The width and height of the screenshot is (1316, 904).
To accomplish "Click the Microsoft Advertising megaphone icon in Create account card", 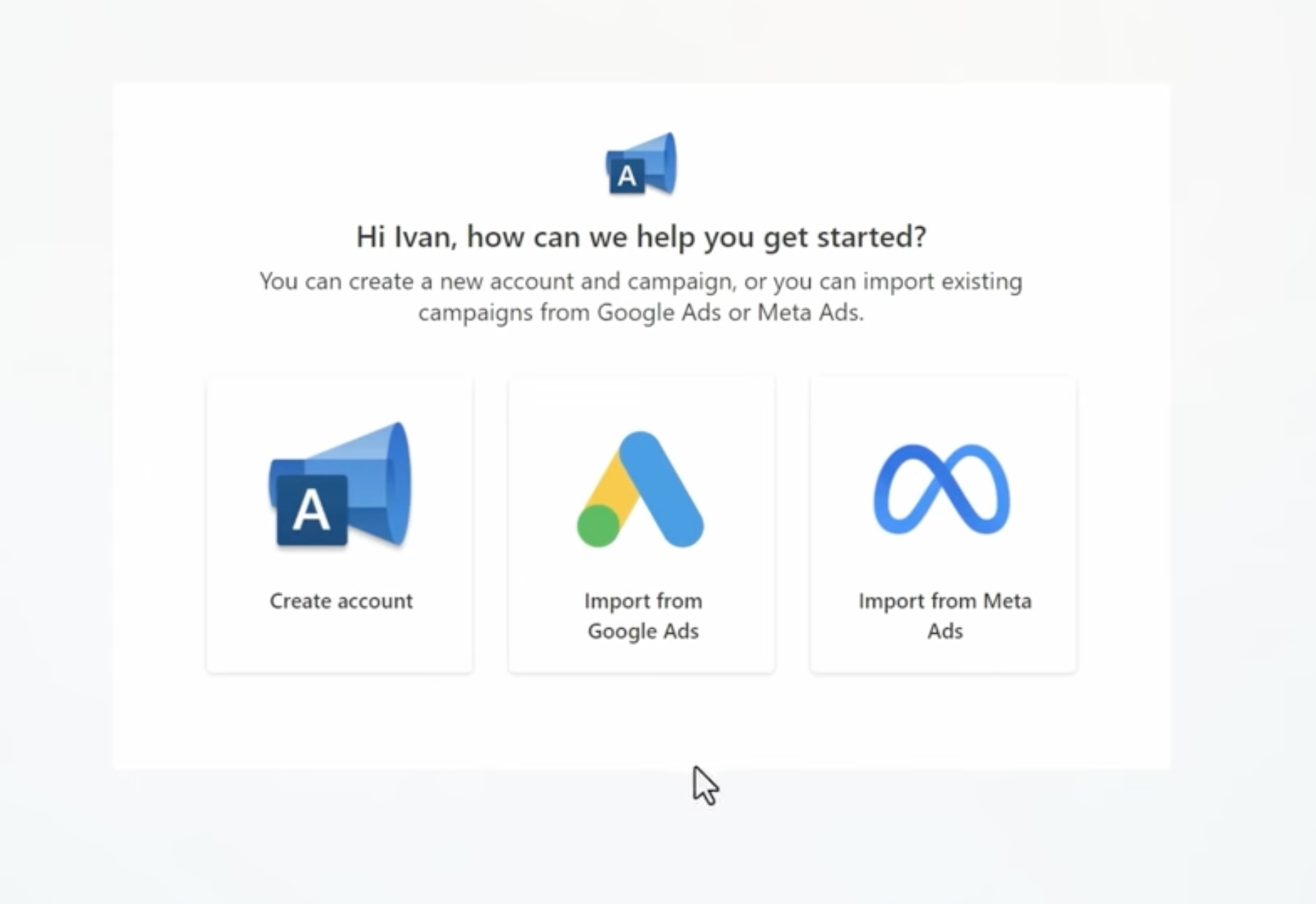I will (340, 485).
